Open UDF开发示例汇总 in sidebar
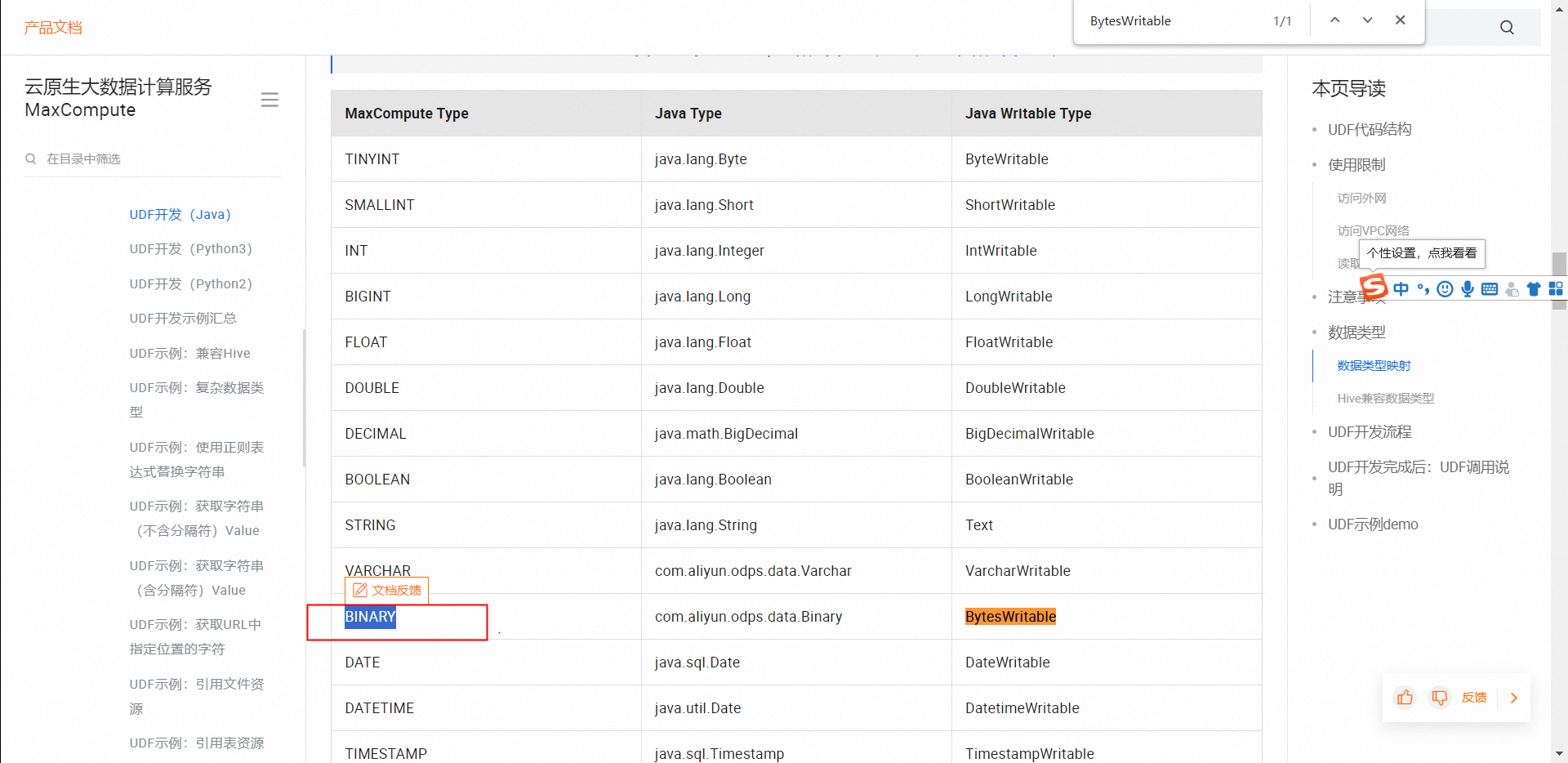Screen dimensions: 1568x763 [x=183, y=318]
